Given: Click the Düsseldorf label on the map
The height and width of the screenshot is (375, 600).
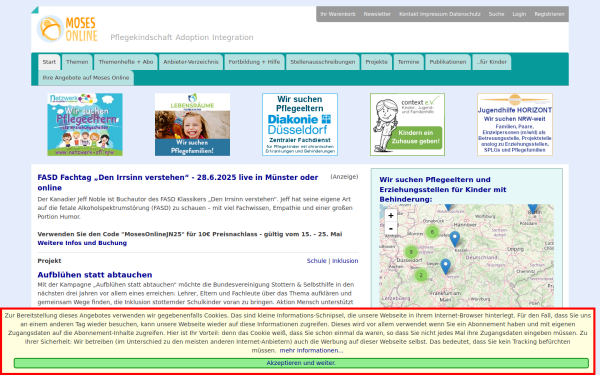Looking at the screenshot, I should tap(409, 260).
